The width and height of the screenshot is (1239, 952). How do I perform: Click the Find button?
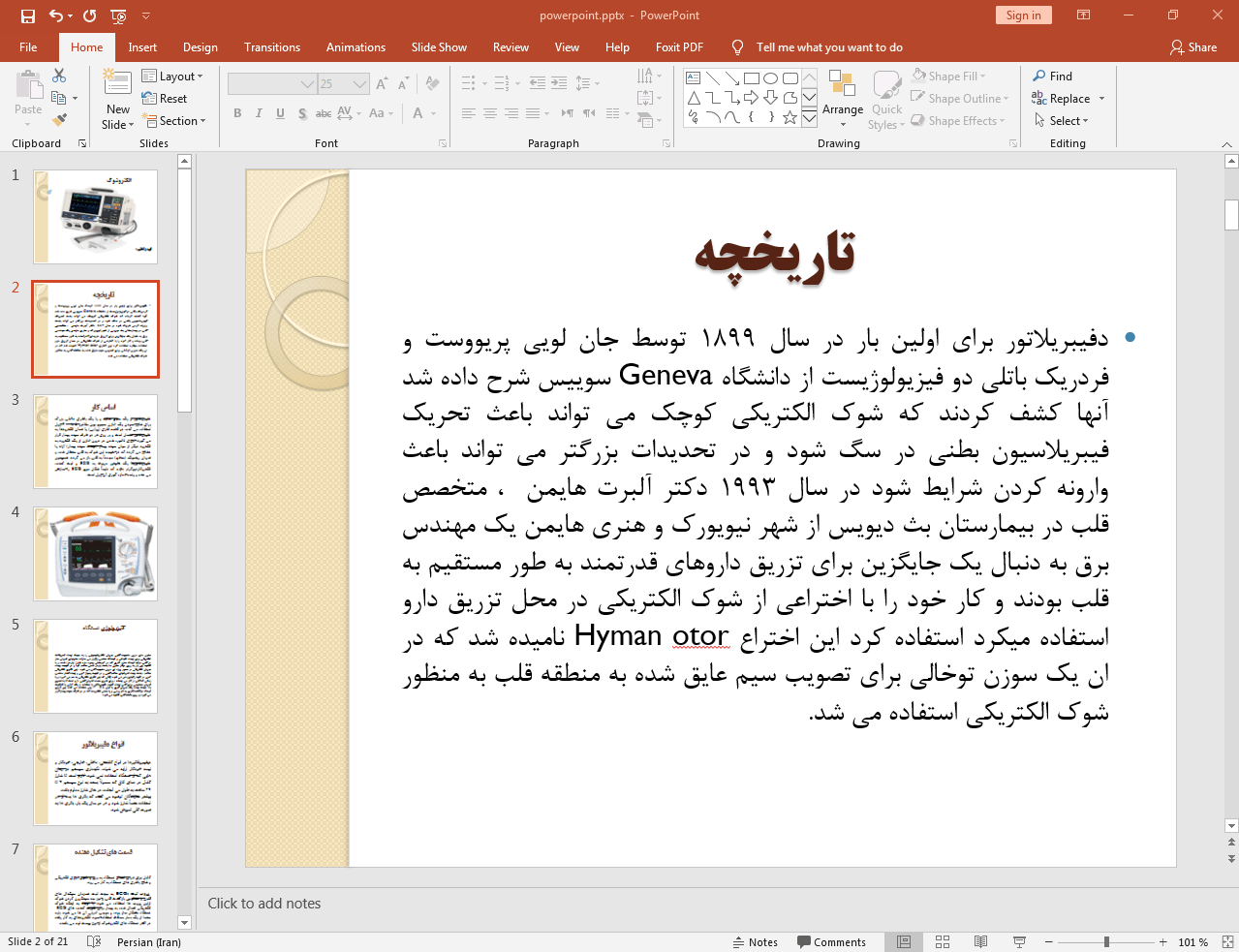(x=1053, y=77)
